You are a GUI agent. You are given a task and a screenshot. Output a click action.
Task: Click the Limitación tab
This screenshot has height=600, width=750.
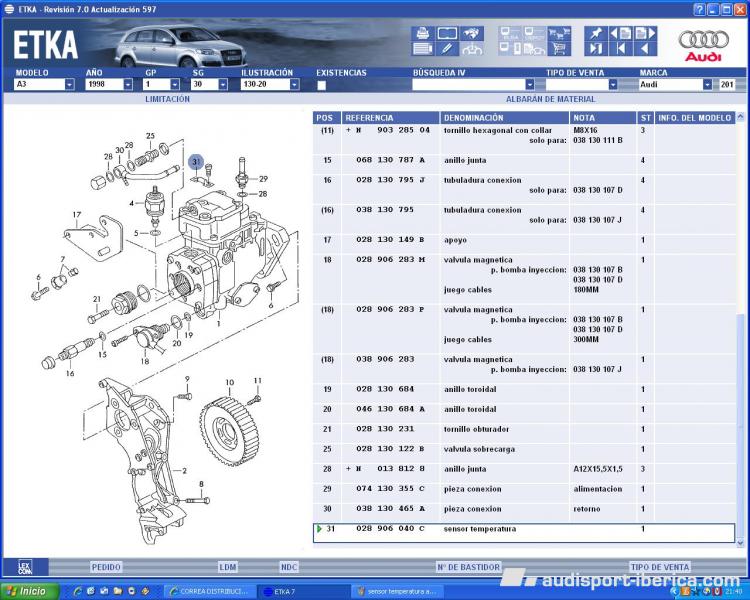coord(167,99)
